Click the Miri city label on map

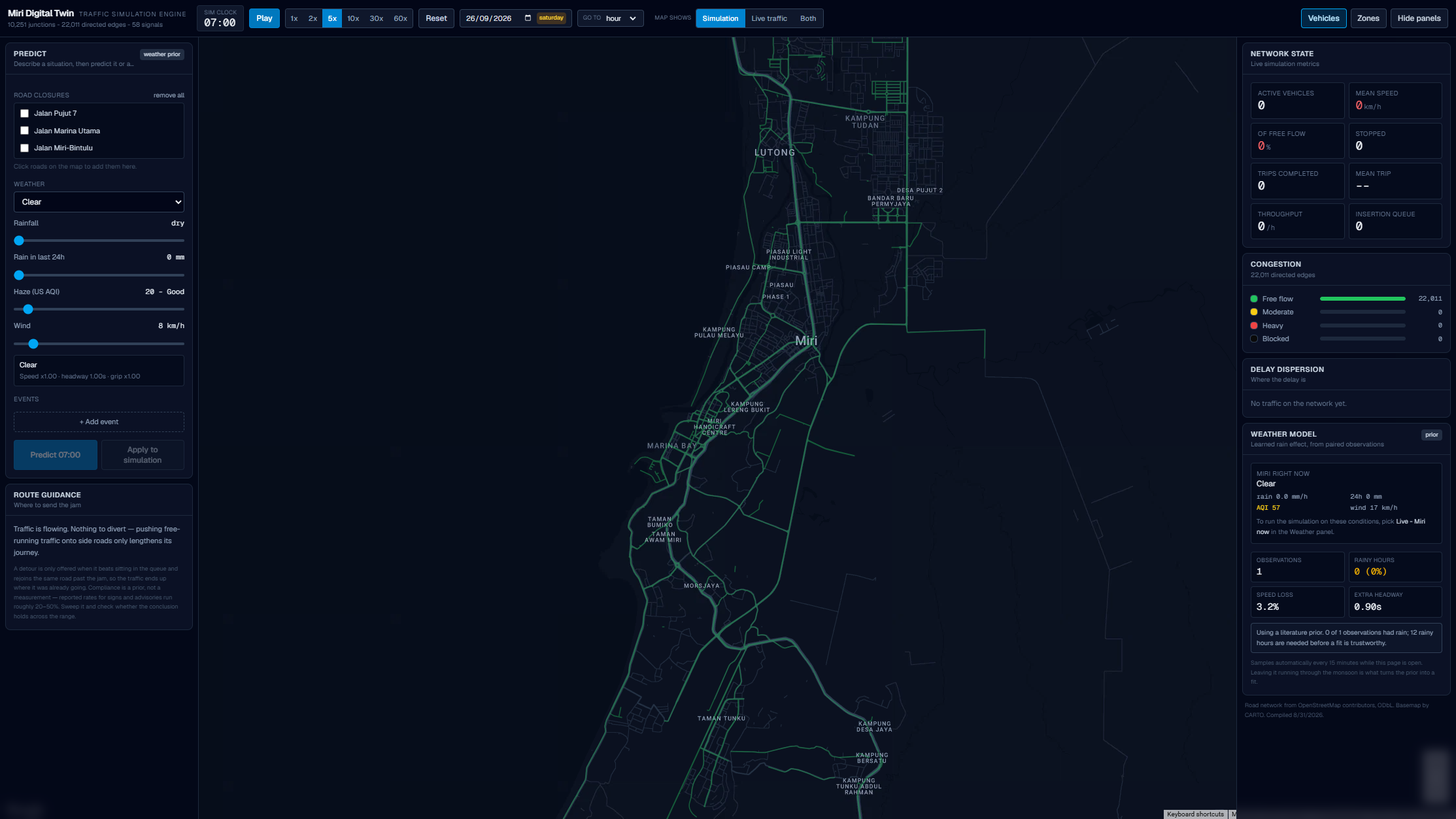coord(806,341)
